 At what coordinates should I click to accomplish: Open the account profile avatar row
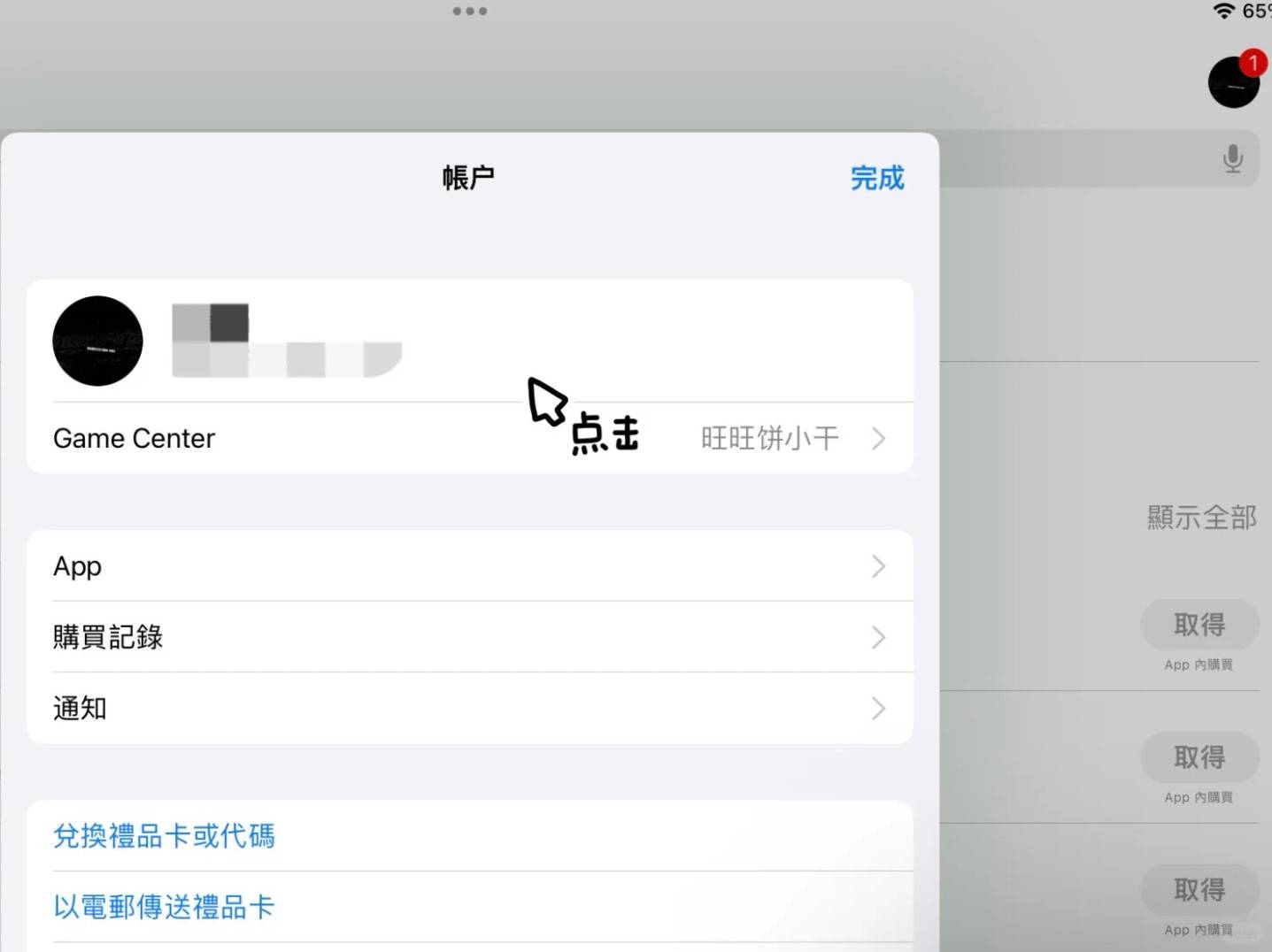pos(470,342)
